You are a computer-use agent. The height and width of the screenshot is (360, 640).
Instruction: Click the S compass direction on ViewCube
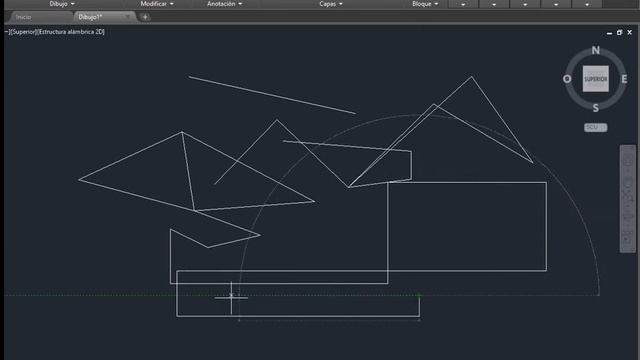tap(596, 108)
